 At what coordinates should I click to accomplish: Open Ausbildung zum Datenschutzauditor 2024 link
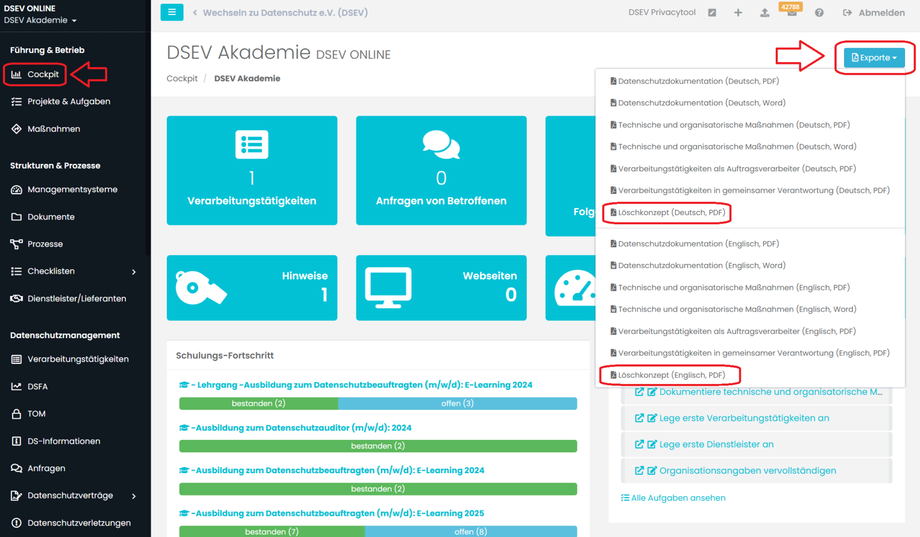tap(295, 428)
